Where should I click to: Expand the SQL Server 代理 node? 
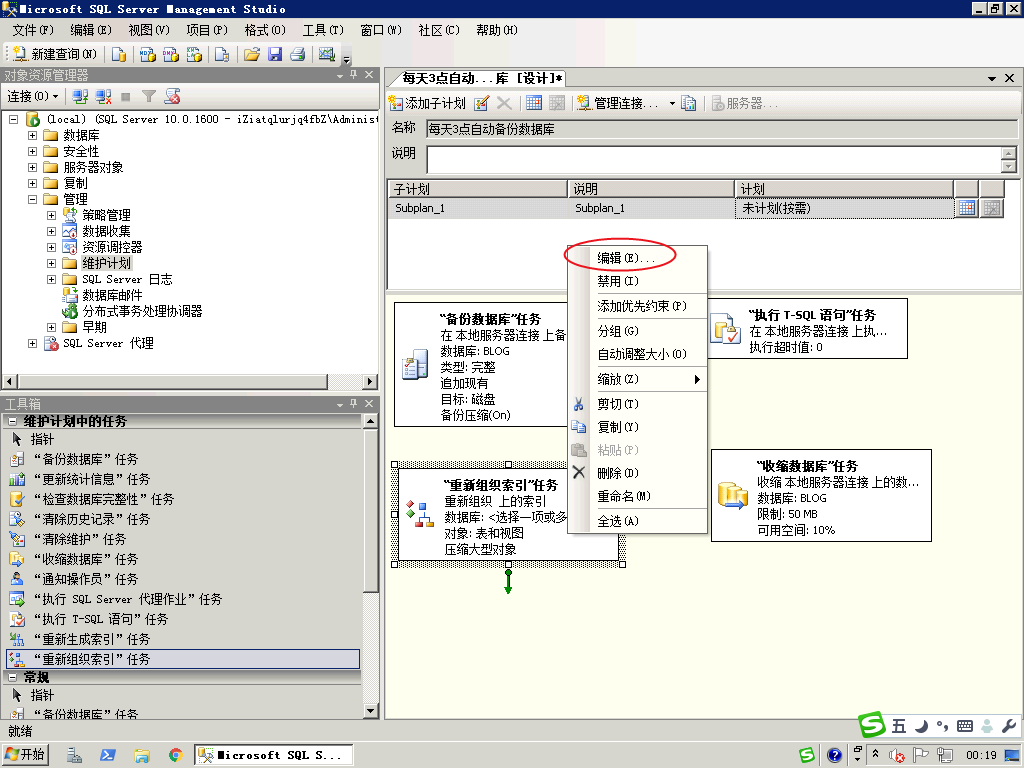pos(32,344)
